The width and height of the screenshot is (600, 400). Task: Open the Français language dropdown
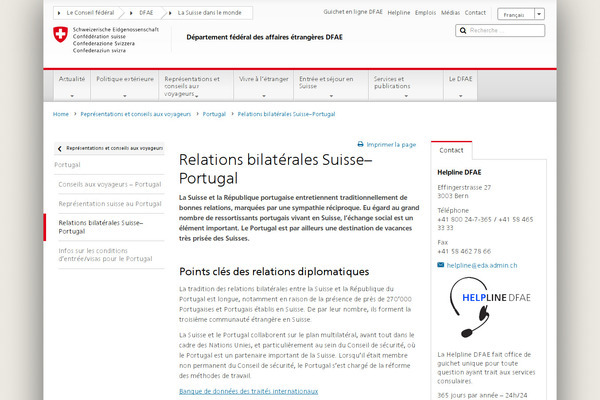click(x=521, y=15)
